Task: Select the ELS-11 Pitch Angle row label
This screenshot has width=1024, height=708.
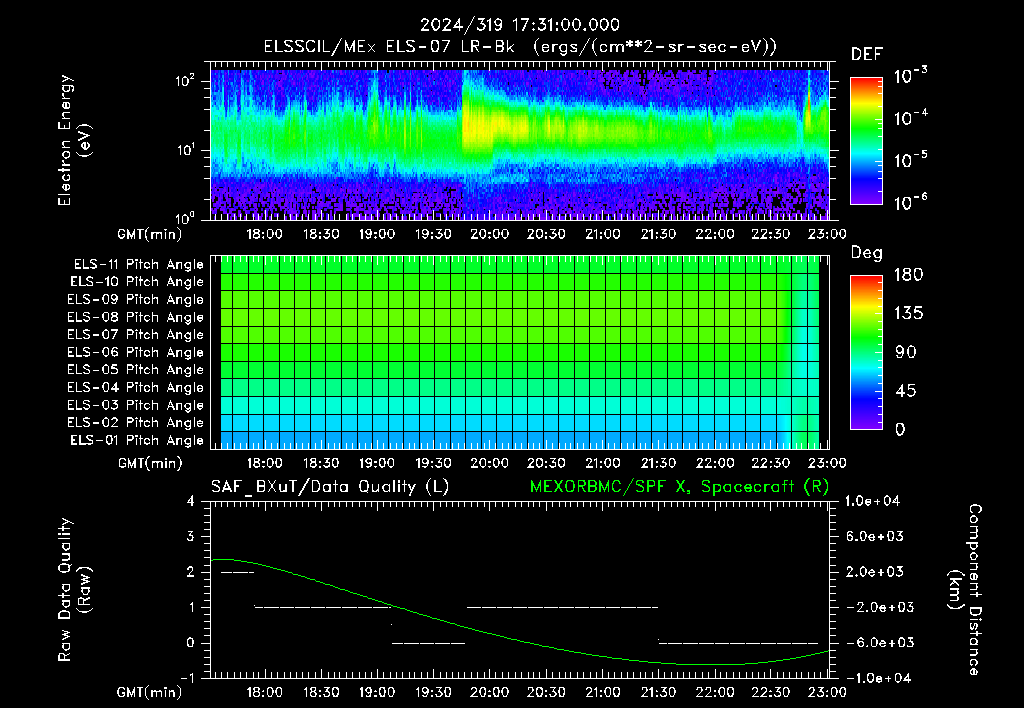Action: tap(138, 265)
